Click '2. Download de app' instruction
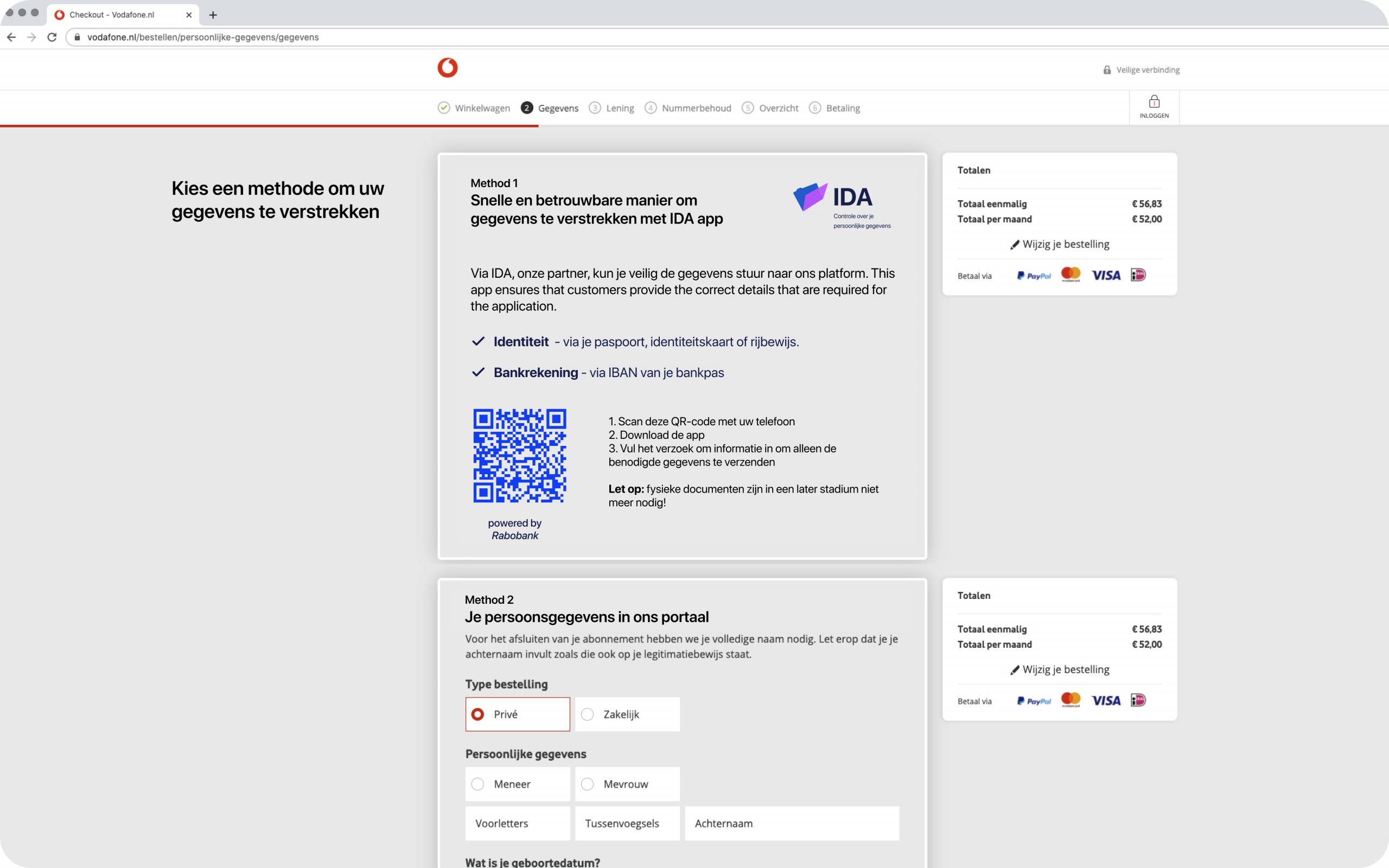 657,435
